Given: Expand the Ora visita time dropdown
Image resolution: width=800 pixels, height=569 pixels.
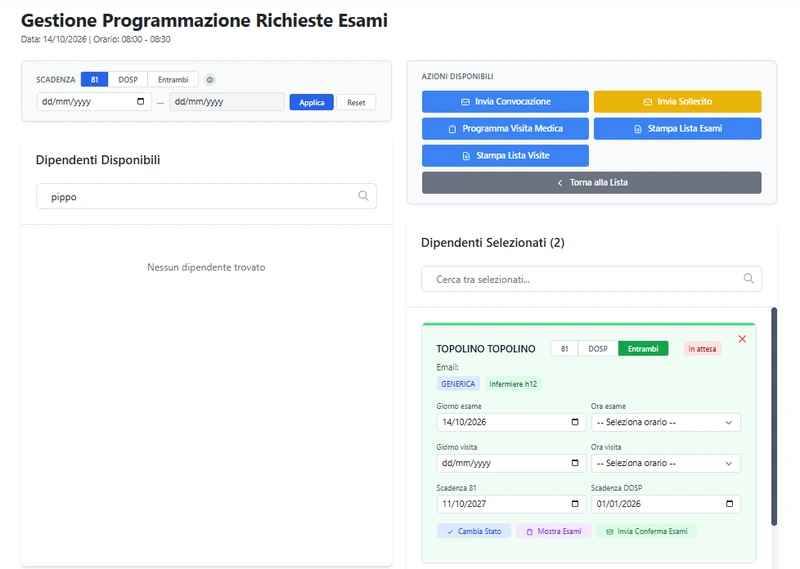Looking at the screenshot, I should click(666, 463).
